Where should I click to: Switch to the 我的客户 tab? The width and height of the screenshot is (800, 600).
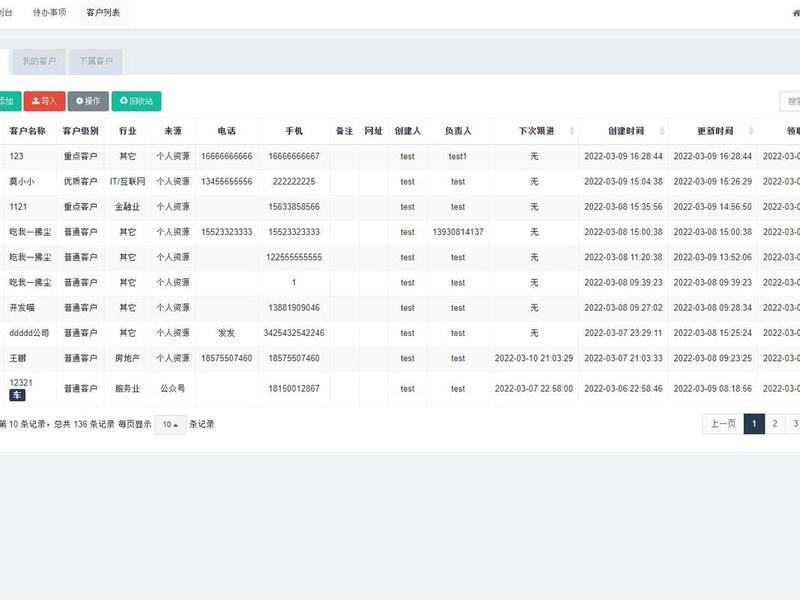39,61
